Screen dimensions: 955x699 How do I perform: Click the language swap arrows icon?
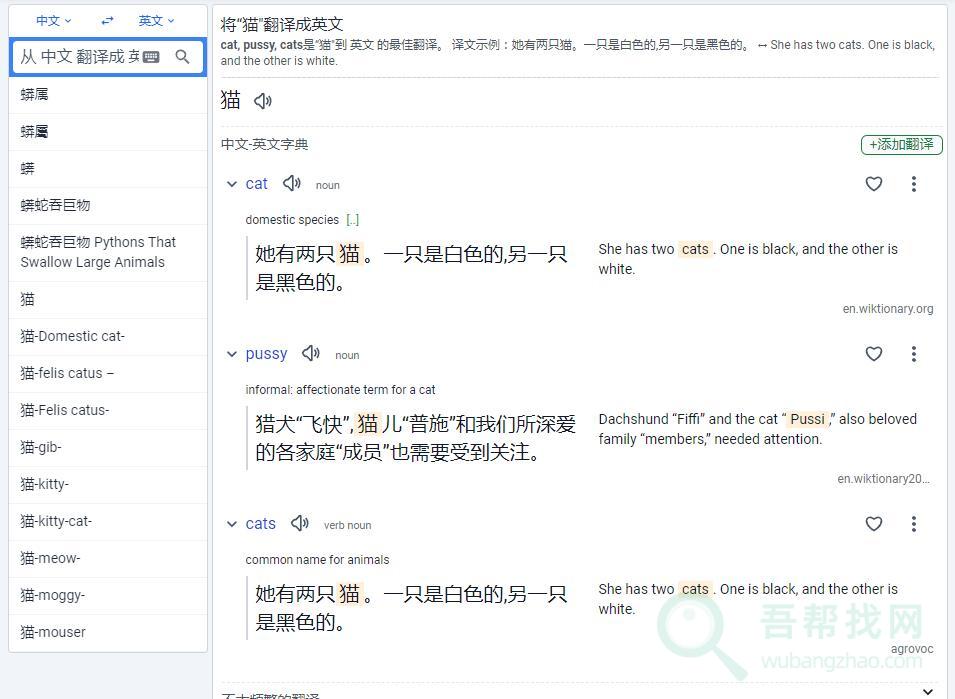tap(107, 20)
